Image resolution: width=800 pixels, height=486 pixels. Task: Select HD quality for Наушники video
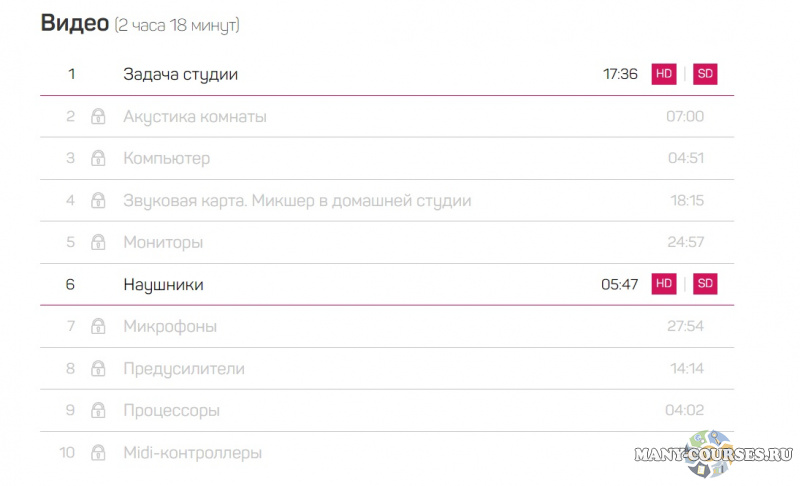click(x=663, y=284)
